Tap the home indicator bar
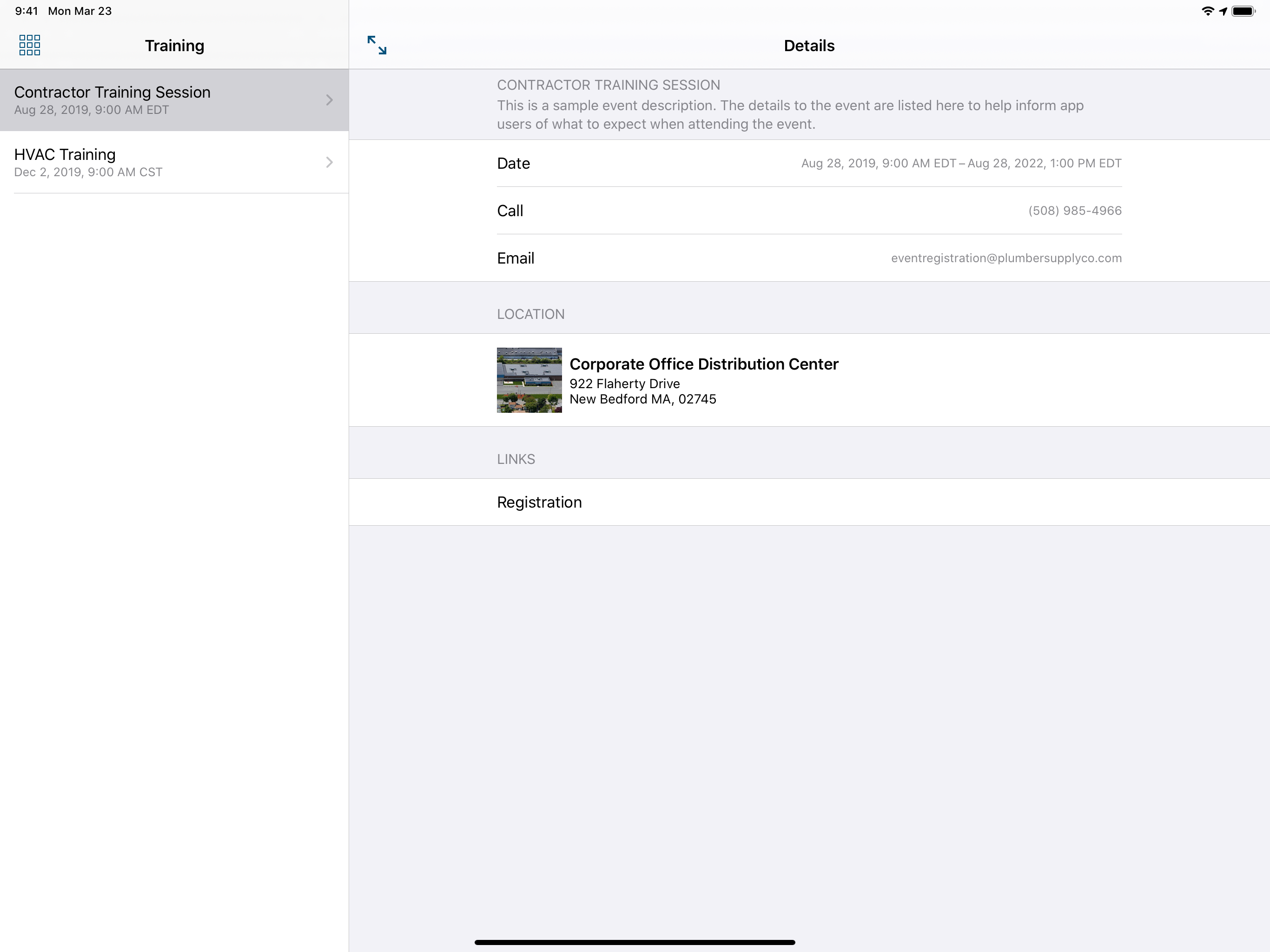Image resolution: width=1270 pixels, height=952 pixels. click(635, 942)
